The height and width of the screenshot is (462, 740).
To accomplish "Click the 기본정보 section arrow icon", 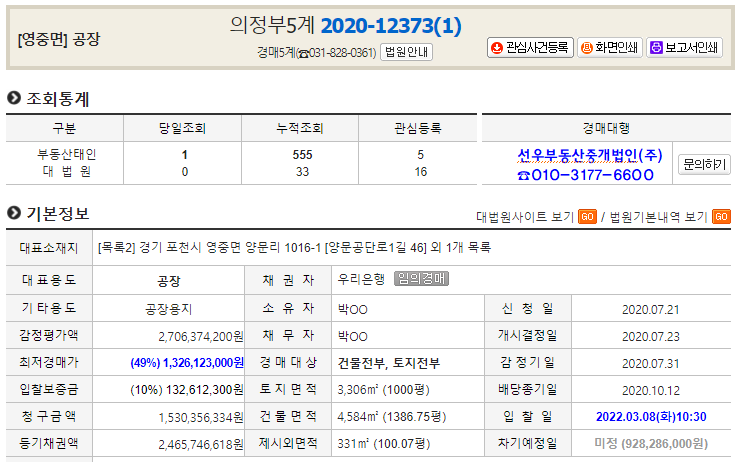I will click(14, 213).
